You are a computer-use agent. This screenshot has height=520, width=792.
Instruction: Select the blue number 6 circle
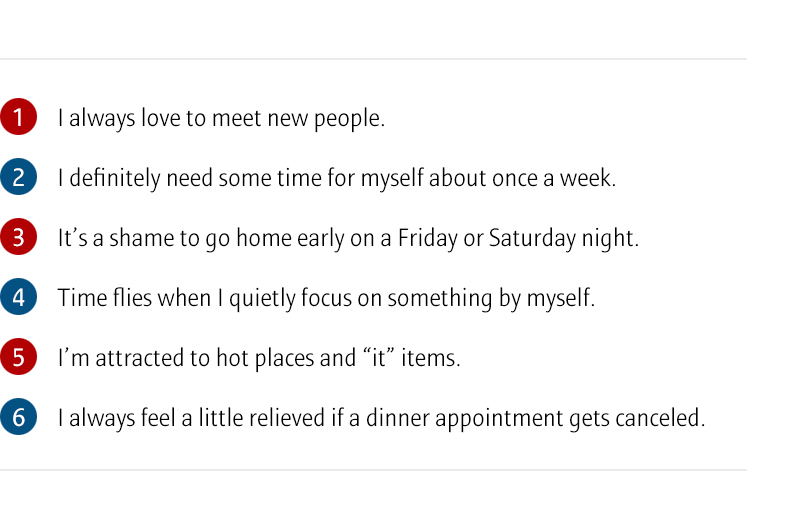pos(18,417)
